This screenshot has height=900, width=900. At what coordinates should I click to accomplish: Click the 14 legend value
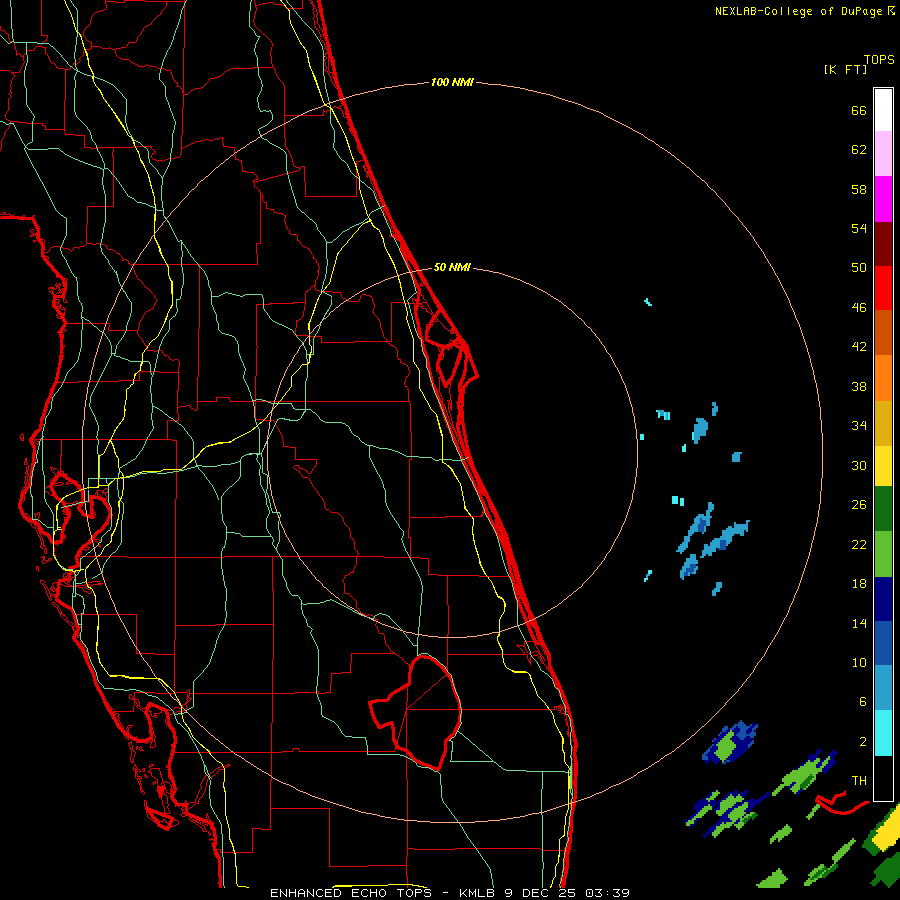(859, 623)
